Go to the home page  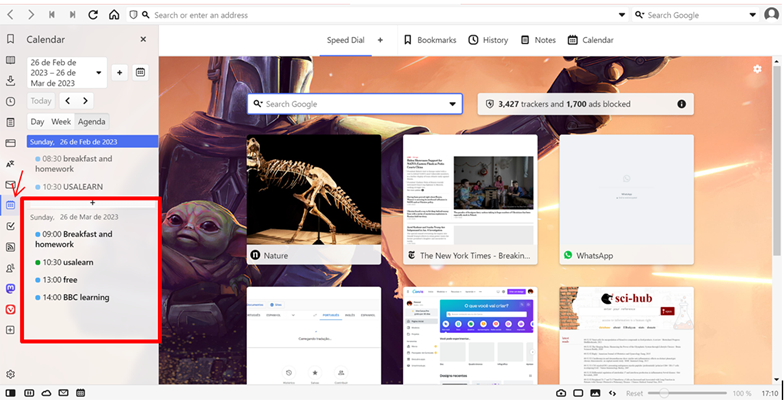[114, 15]
